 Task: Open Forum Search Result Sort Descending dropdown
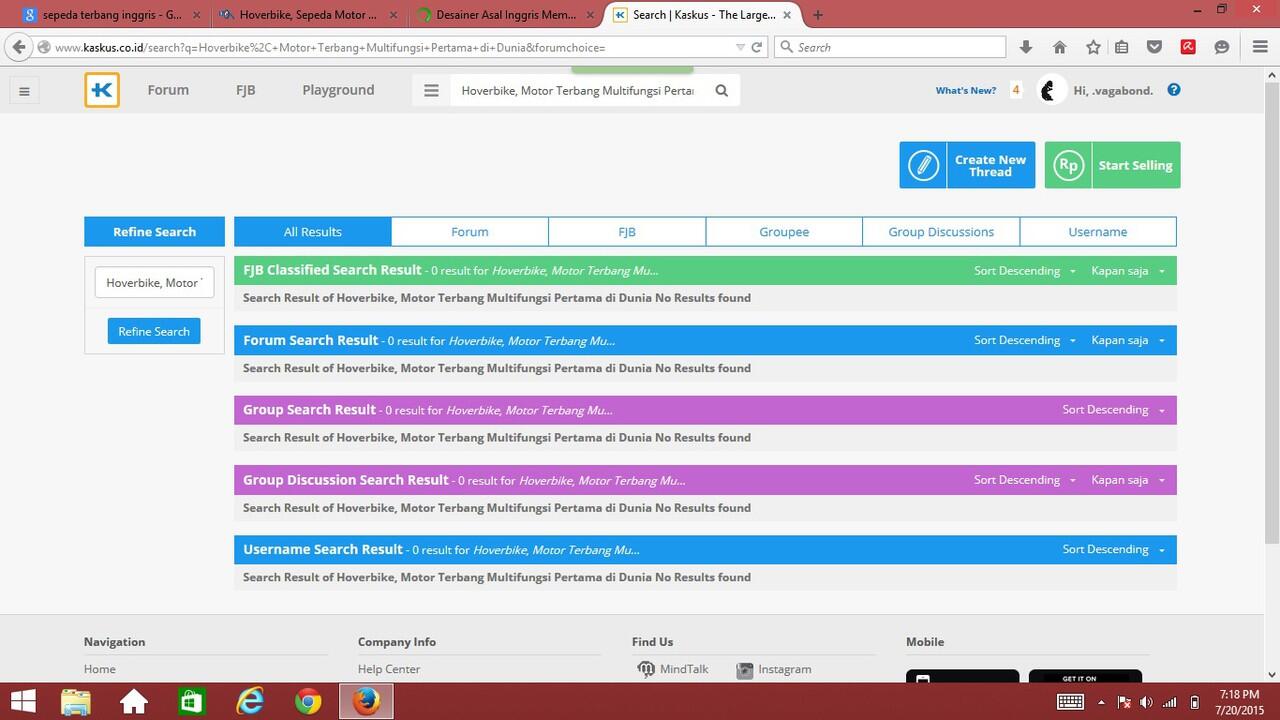pyautogui.click(x=1025, y=340)
